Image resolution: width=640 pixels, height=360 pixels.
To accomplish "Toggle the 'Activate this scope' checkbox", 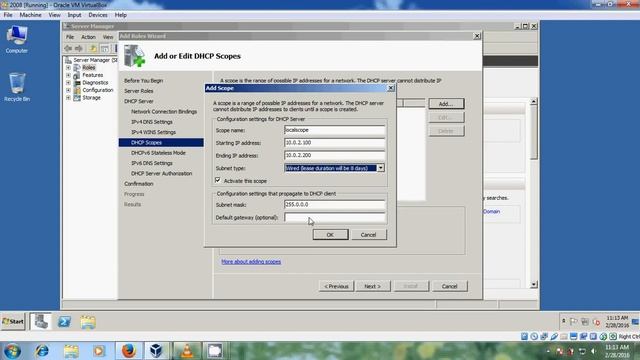I will pos(218,180).
